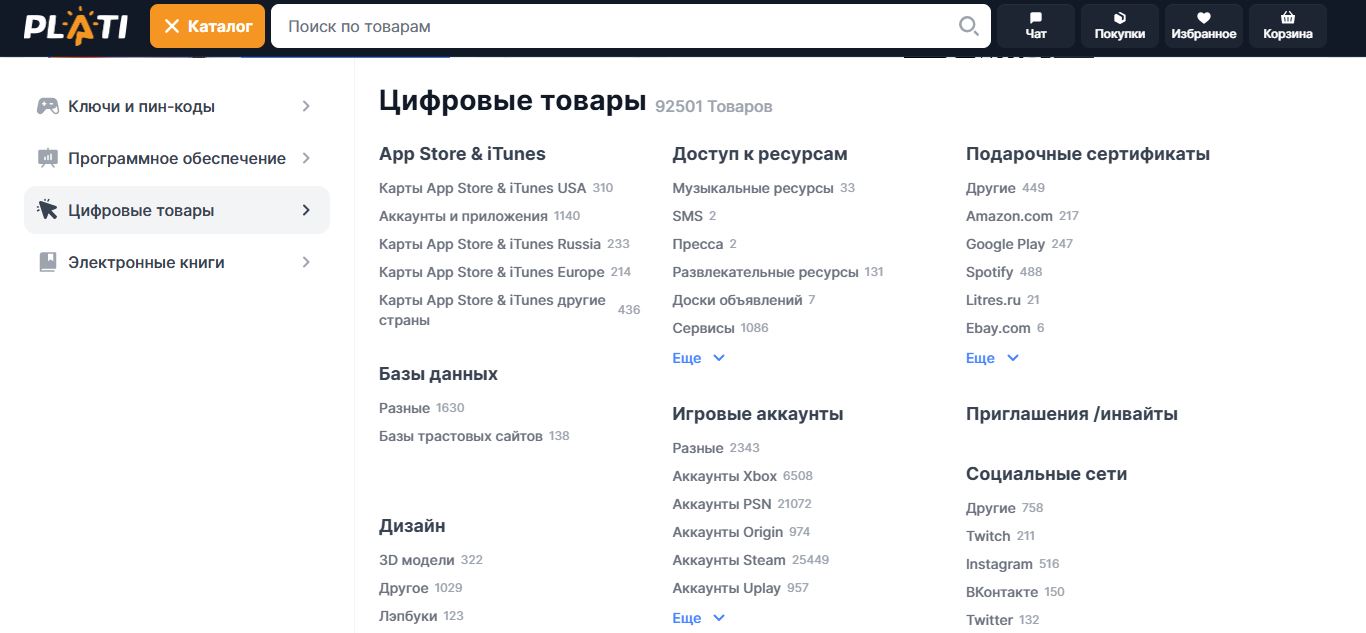1366x633 pixels.
Task: Expand the Ключи и пин-коды chevron
Action: tap(306, 106)
